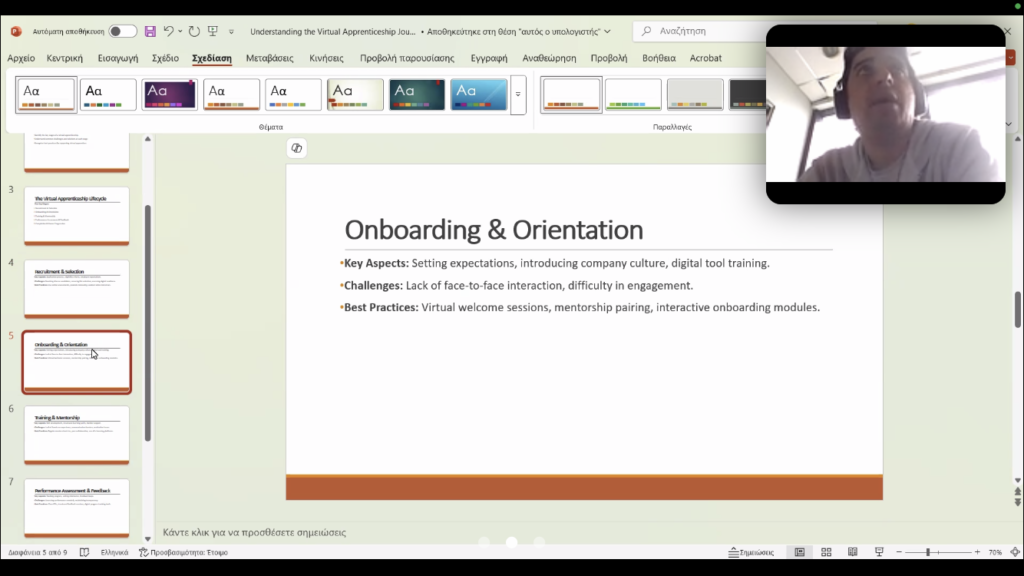
Task: Click the Designer icon above the slide
Action: (x=297, y=148)
